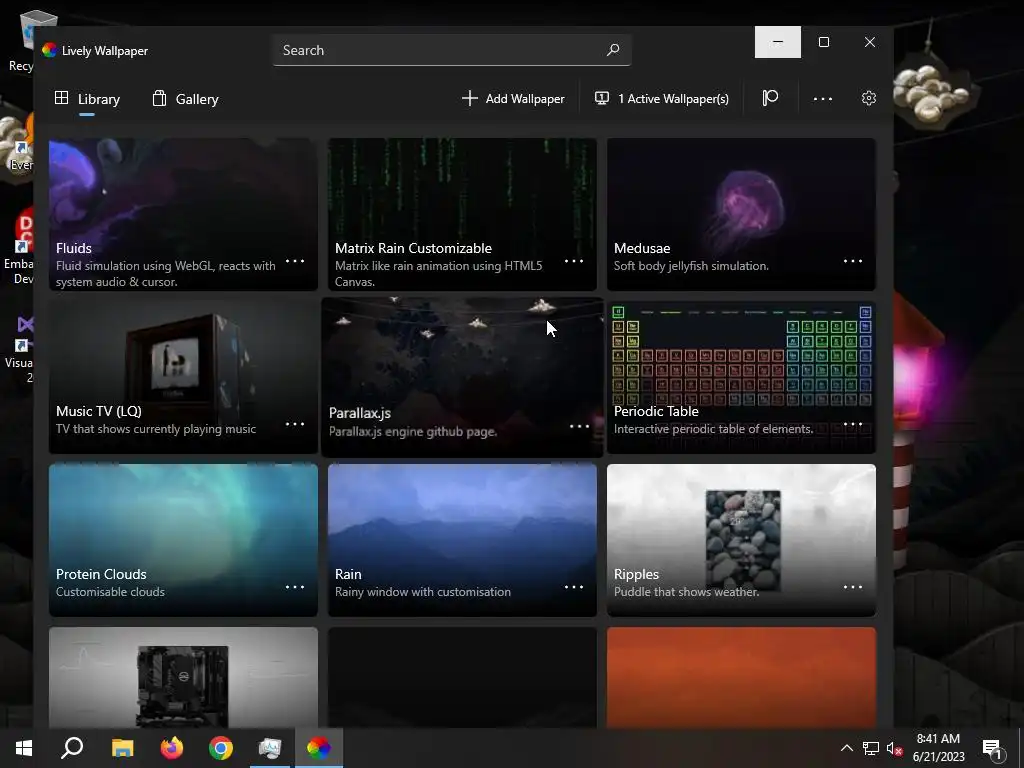The image size is (1024, 768).
Task: Click the Visual Studio desktop shortcut
Action: coord(20,349)
